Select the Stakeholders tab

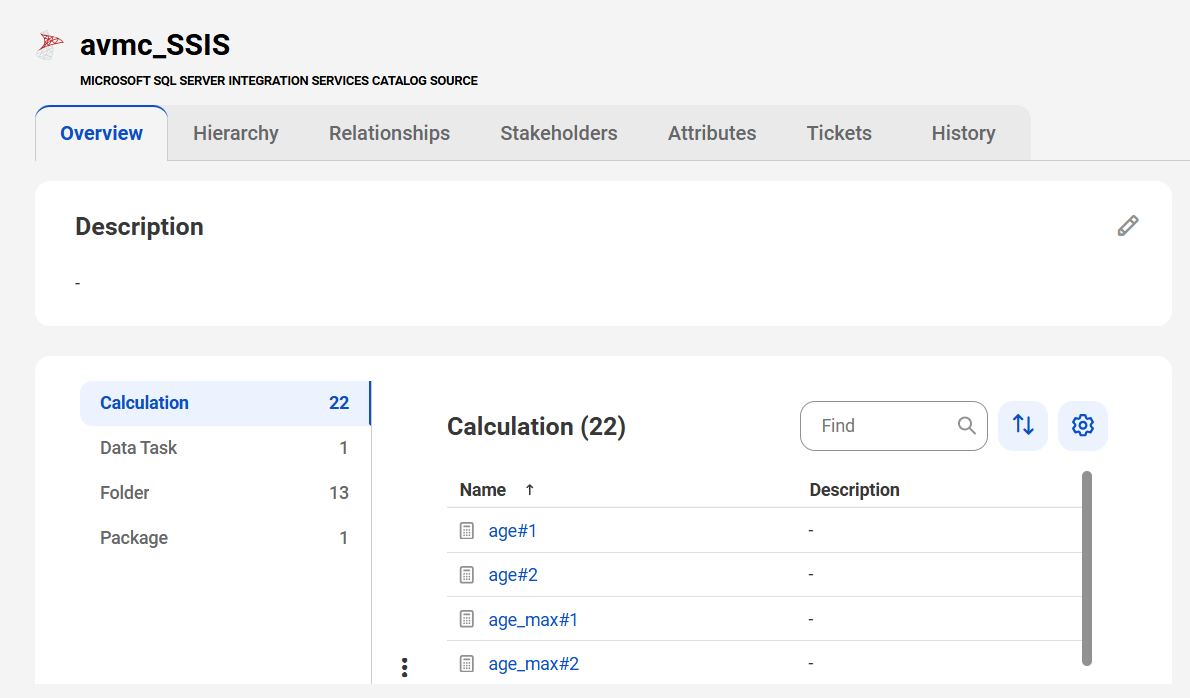(559, 134)
